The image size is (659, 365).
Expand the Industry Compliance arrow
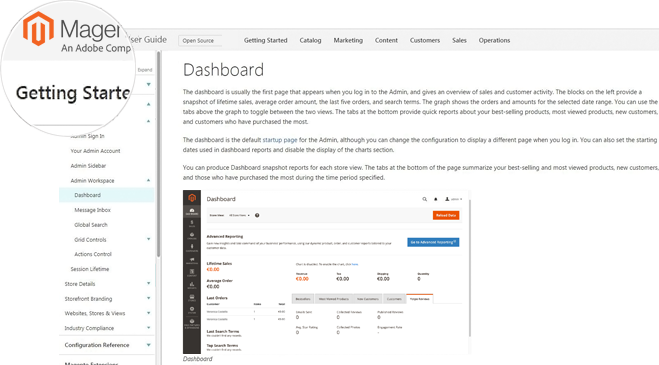(148, 328)
